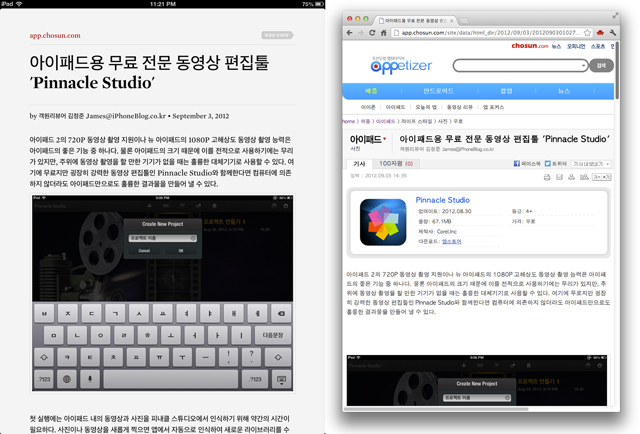
Task: Select the highlighted first tab in blue navigation bar
Action: 371,91
